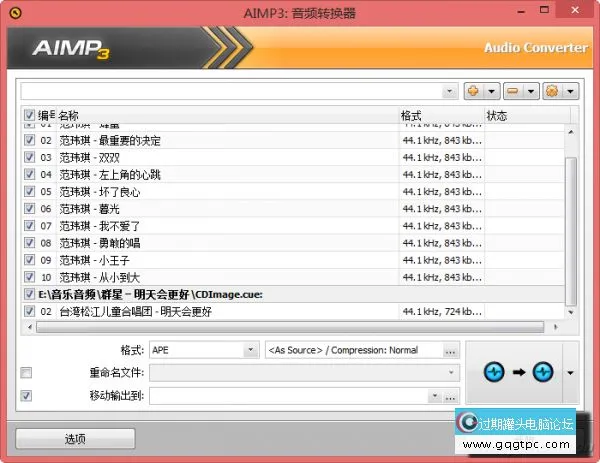Uncheck track 05 坏了良心
Screen dimensions: 600x463
(x=29, y=191)
